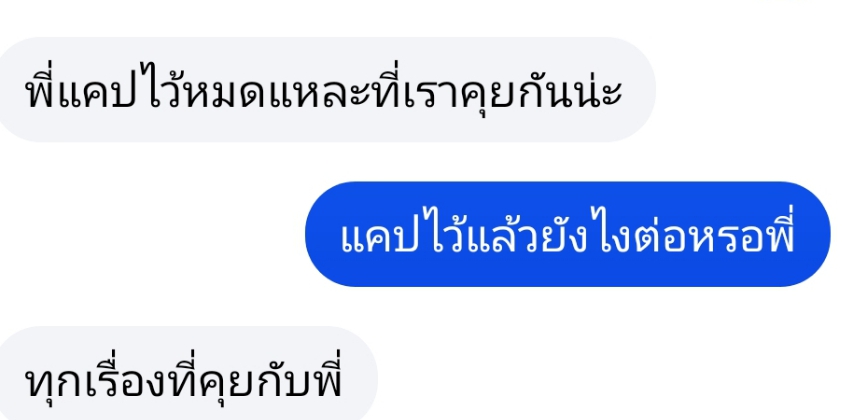This screenshot has width=853, height=420.
Task: Click the word กับพี่ in the bottom message
Action: coord(298,376)
